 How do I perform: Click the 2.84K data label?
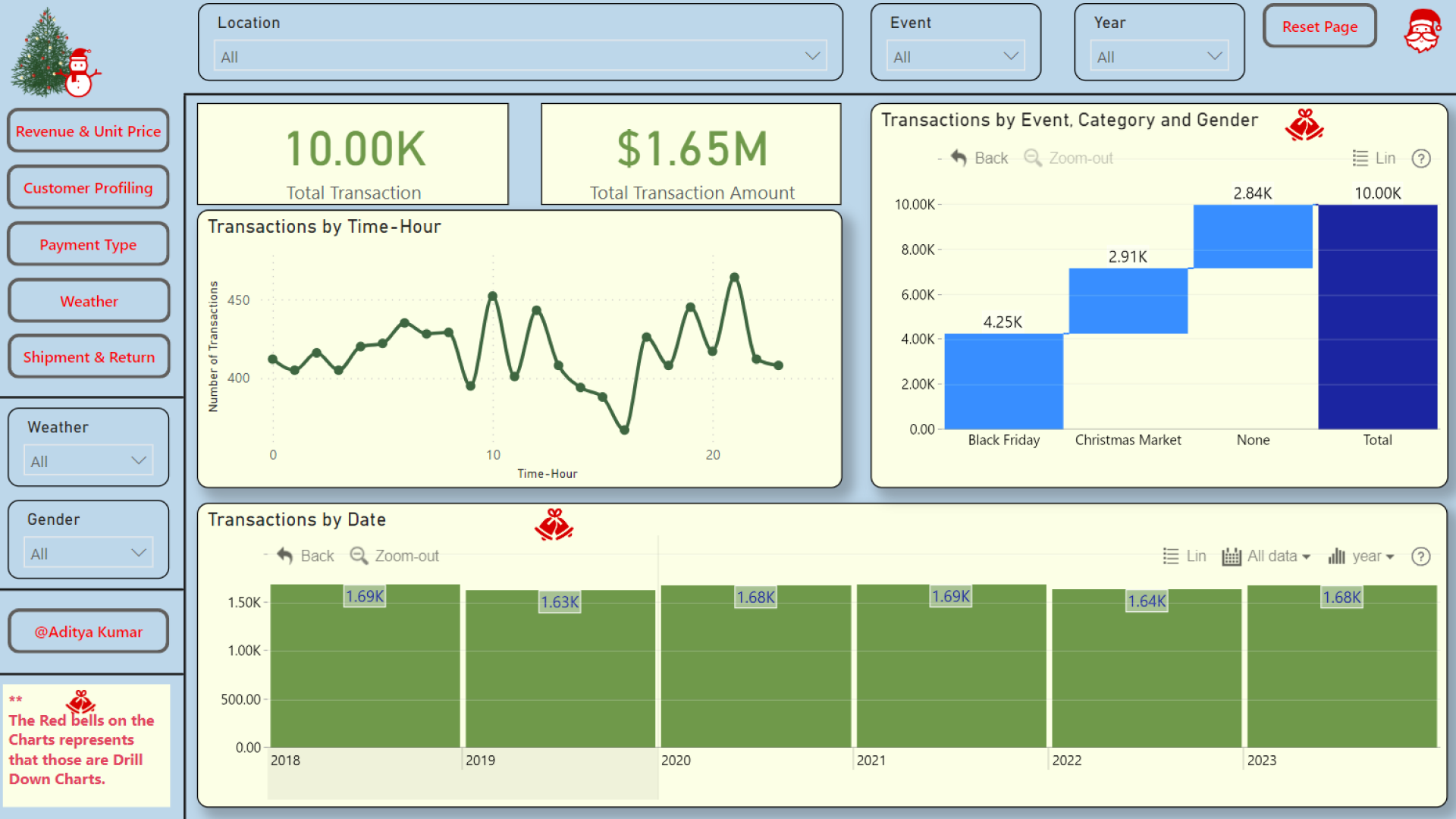1253,193
